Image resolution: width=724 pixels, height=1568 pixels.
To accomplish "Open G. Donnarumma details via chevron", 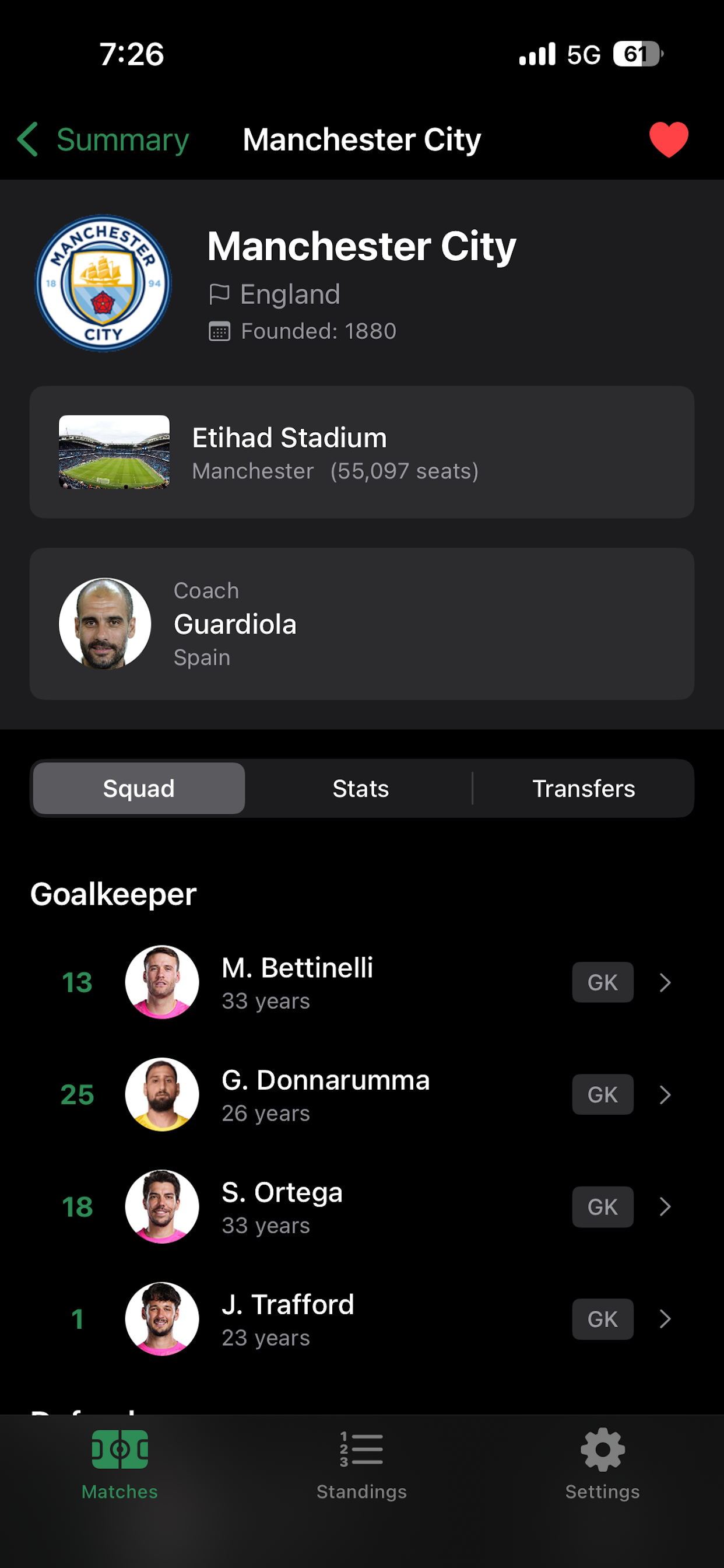I will coord(665,1094).
